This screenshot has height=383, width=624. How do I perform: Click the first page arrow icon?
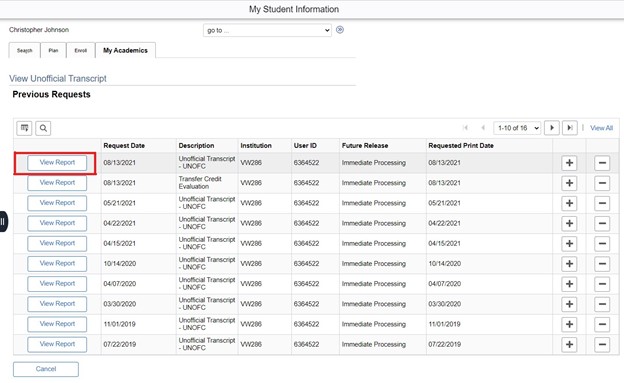pos(466,128)
